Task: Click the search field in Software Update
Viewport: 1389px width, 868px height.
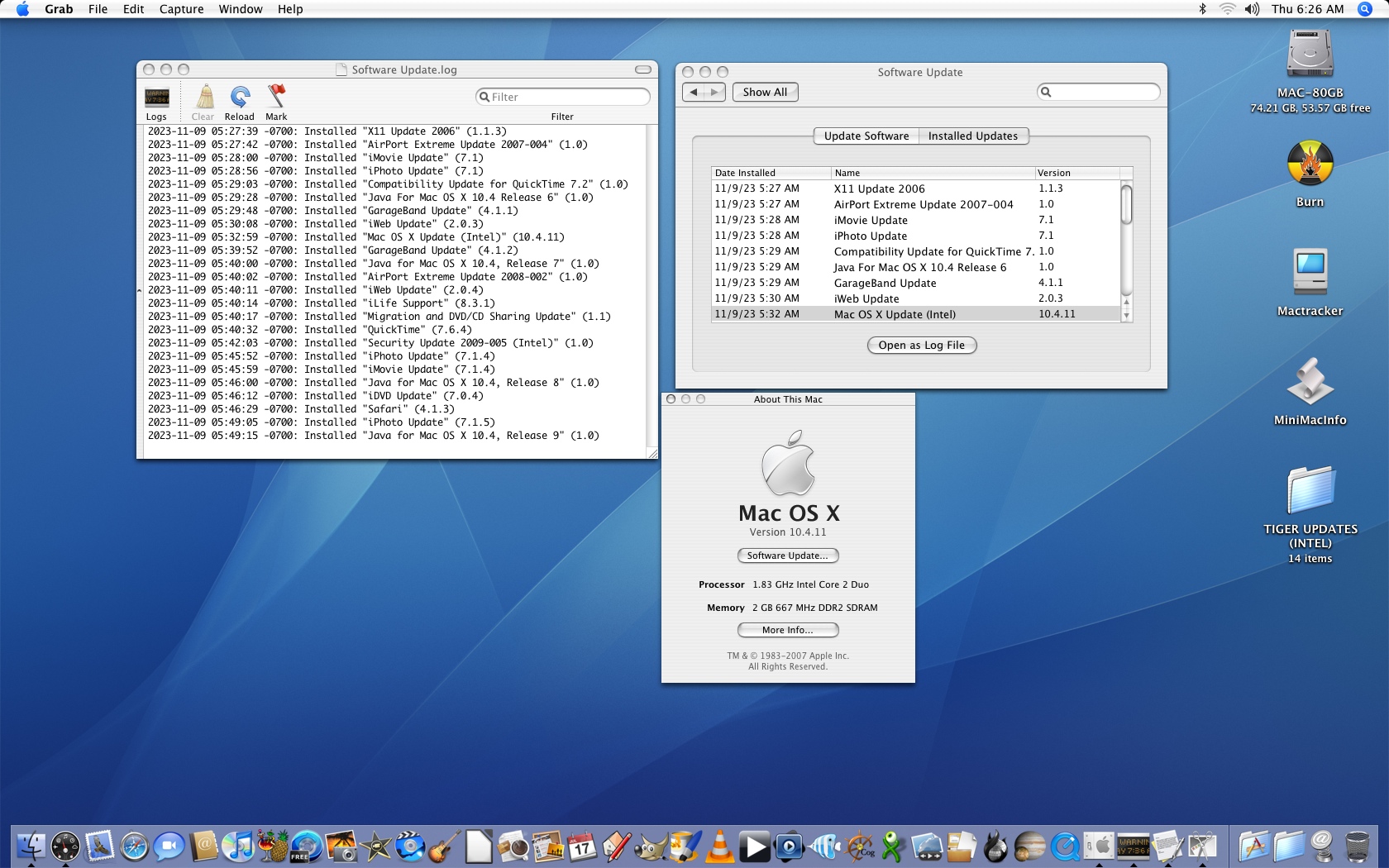Action: pyautogui.click(x=1098, y=92)
